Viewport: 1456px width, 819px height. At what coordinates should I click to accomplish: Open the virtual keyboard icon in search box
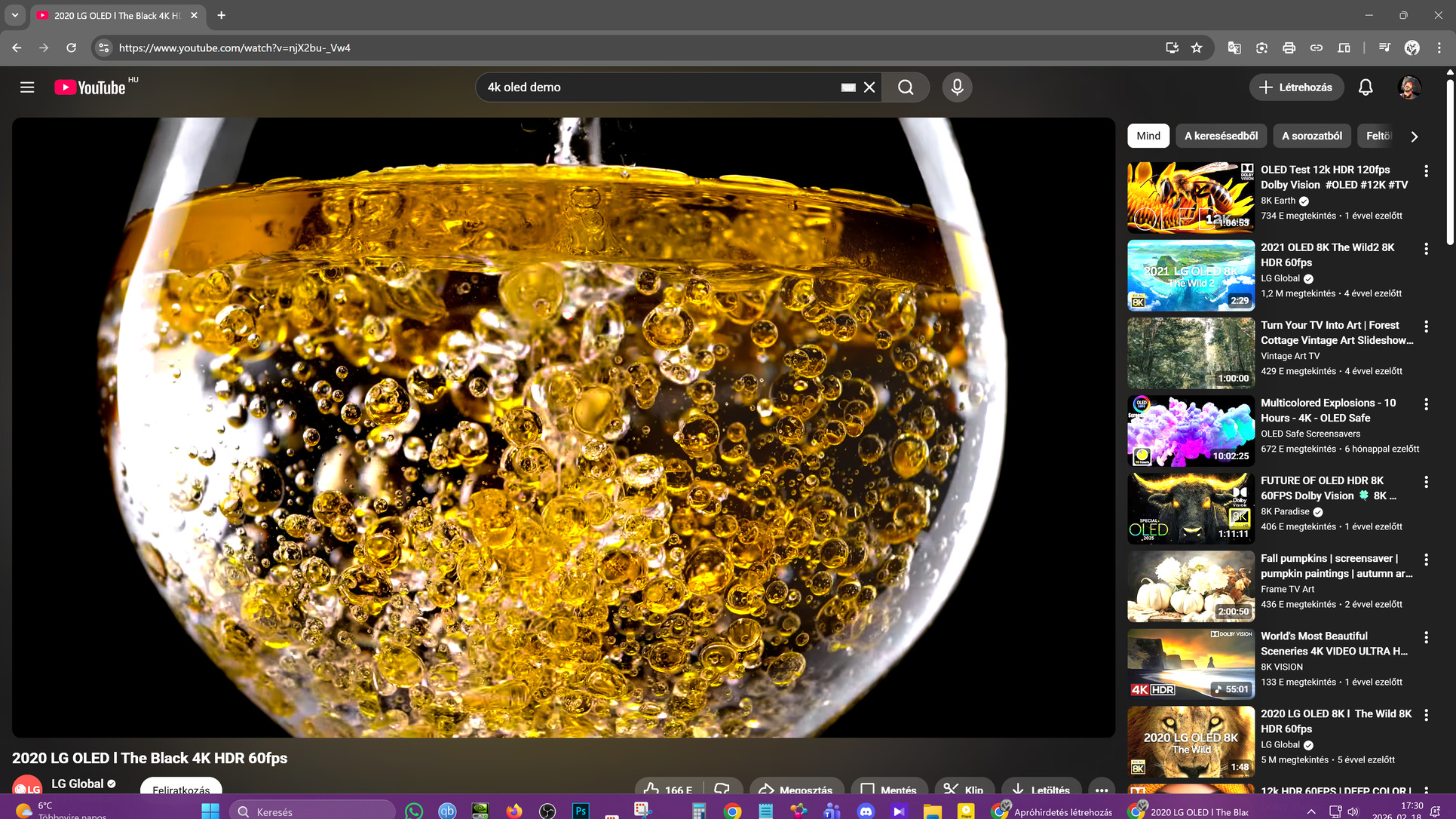tap(848, 87)
